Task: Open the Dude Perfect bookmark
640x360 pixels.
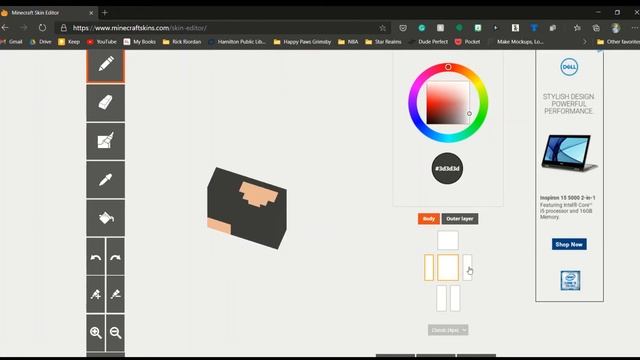Action: [429, 42]
